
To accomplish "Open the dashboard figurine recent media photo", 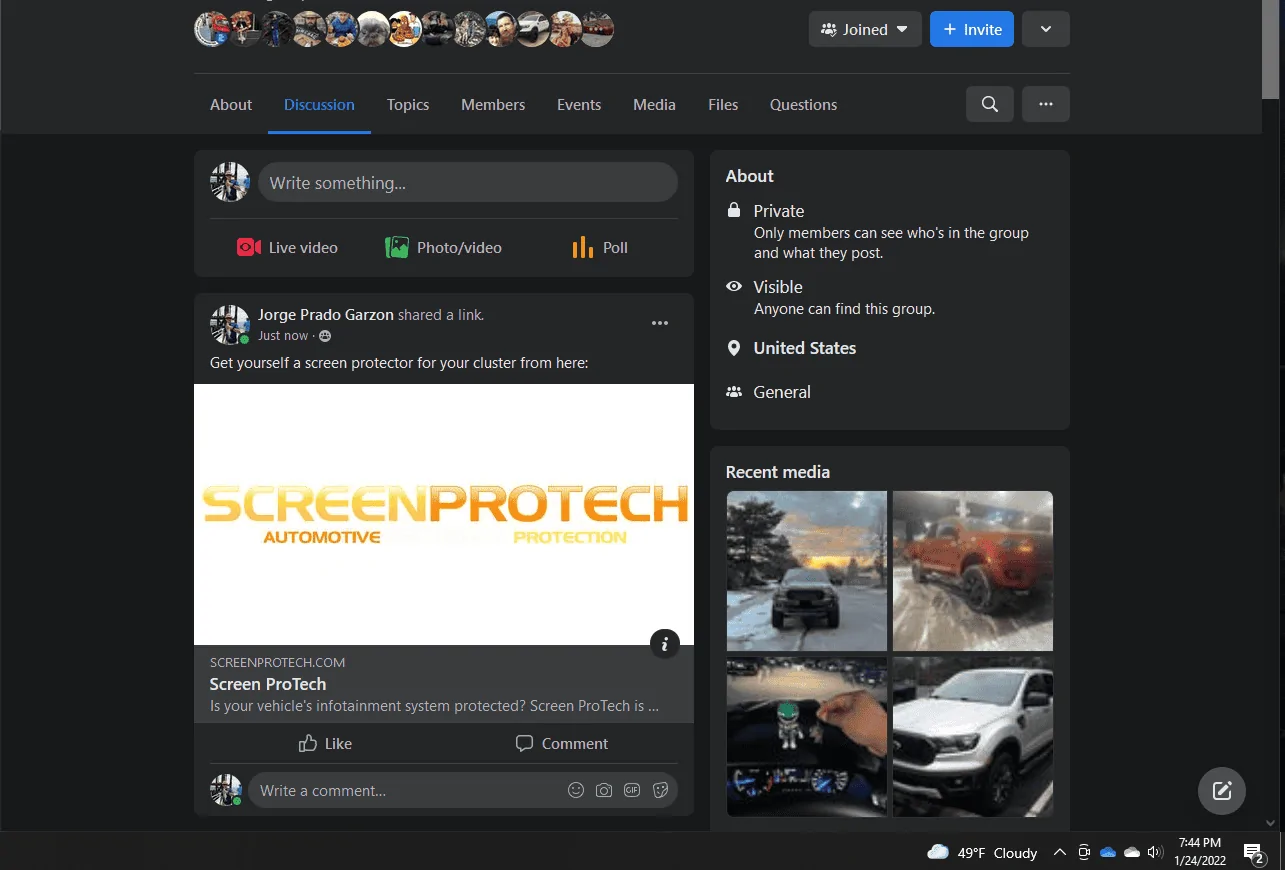I will point(807,737).
